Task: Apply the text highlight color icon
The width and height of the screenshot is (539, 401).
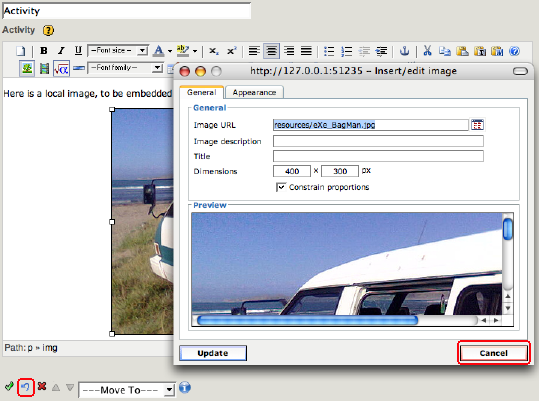Action: 183,51
